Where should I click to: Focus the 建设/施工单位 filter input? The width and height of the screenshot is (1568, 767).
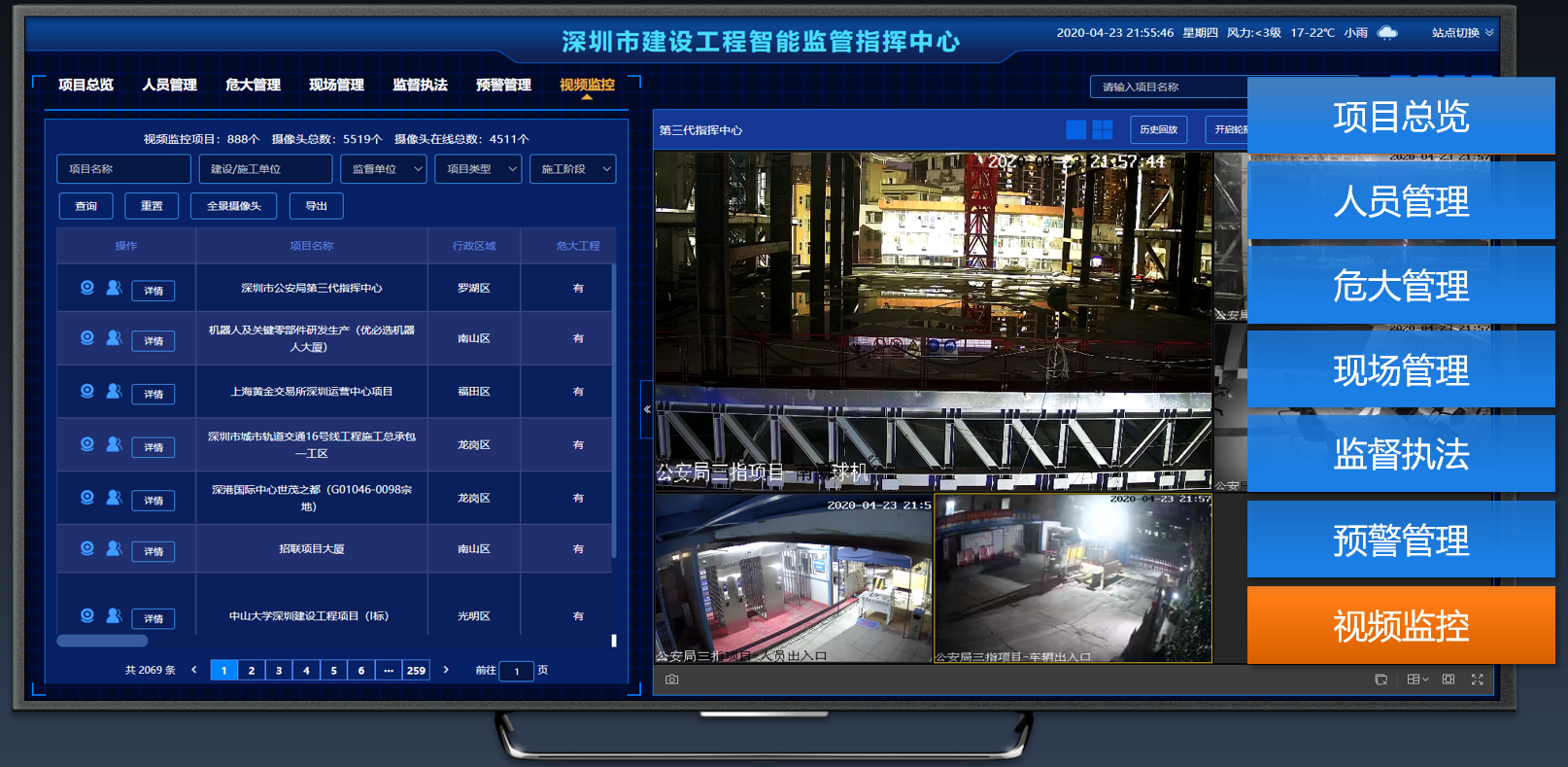click(x=265, y=169)
